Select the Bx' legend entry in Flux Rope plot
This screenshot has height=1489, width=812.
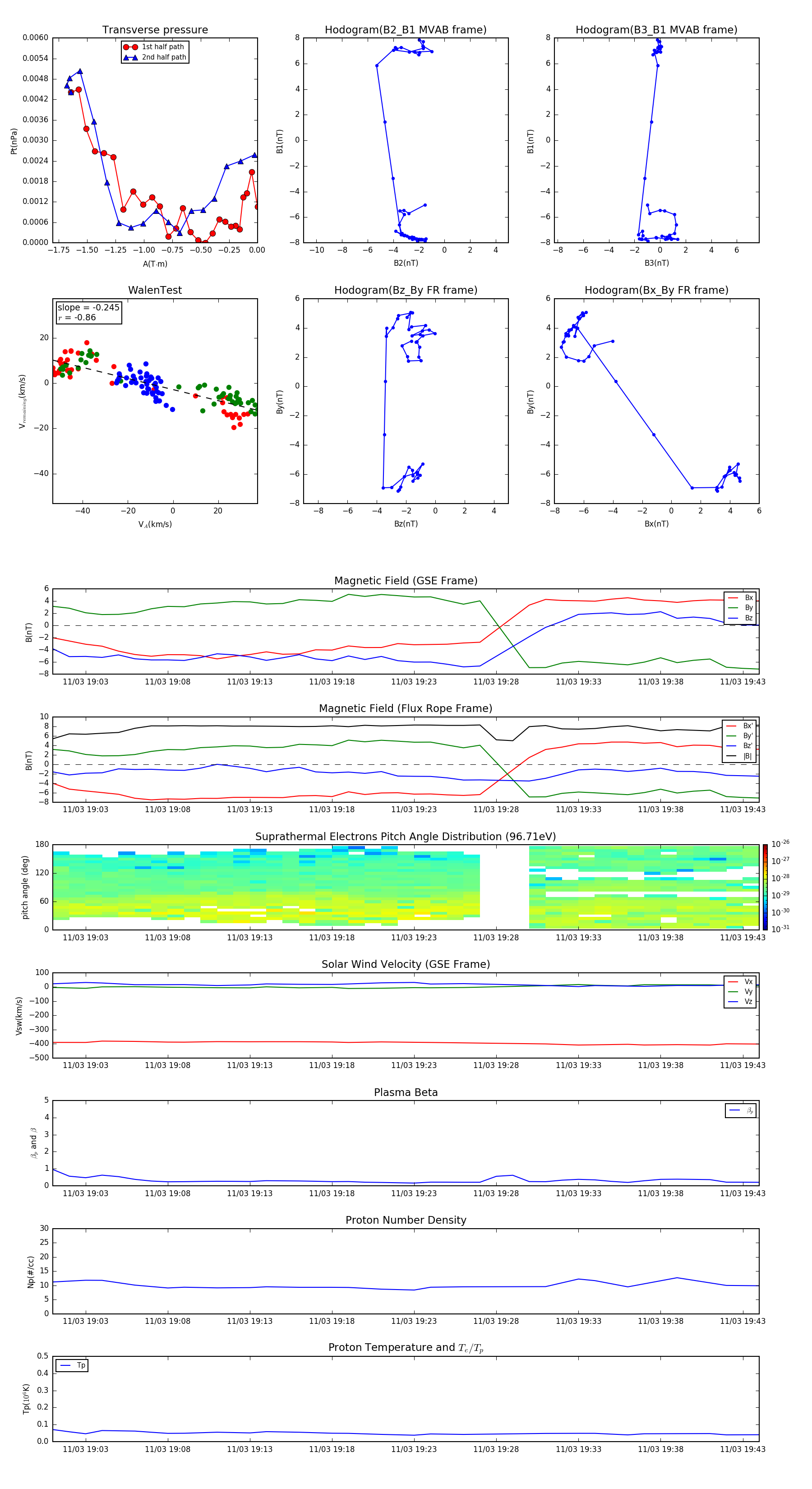coord(740,726)
